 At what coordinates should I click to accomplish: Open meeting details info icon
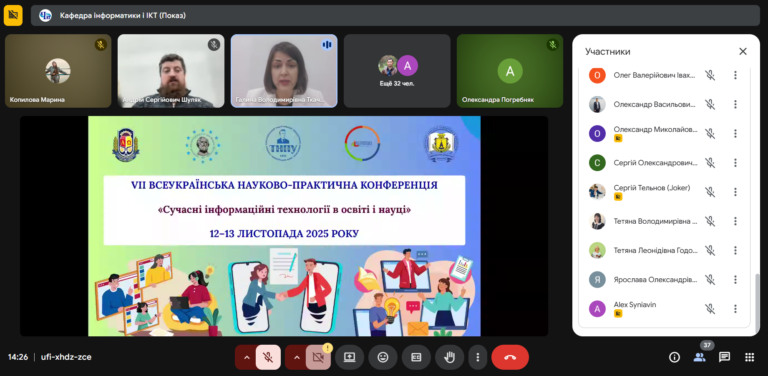coord(674,357)
